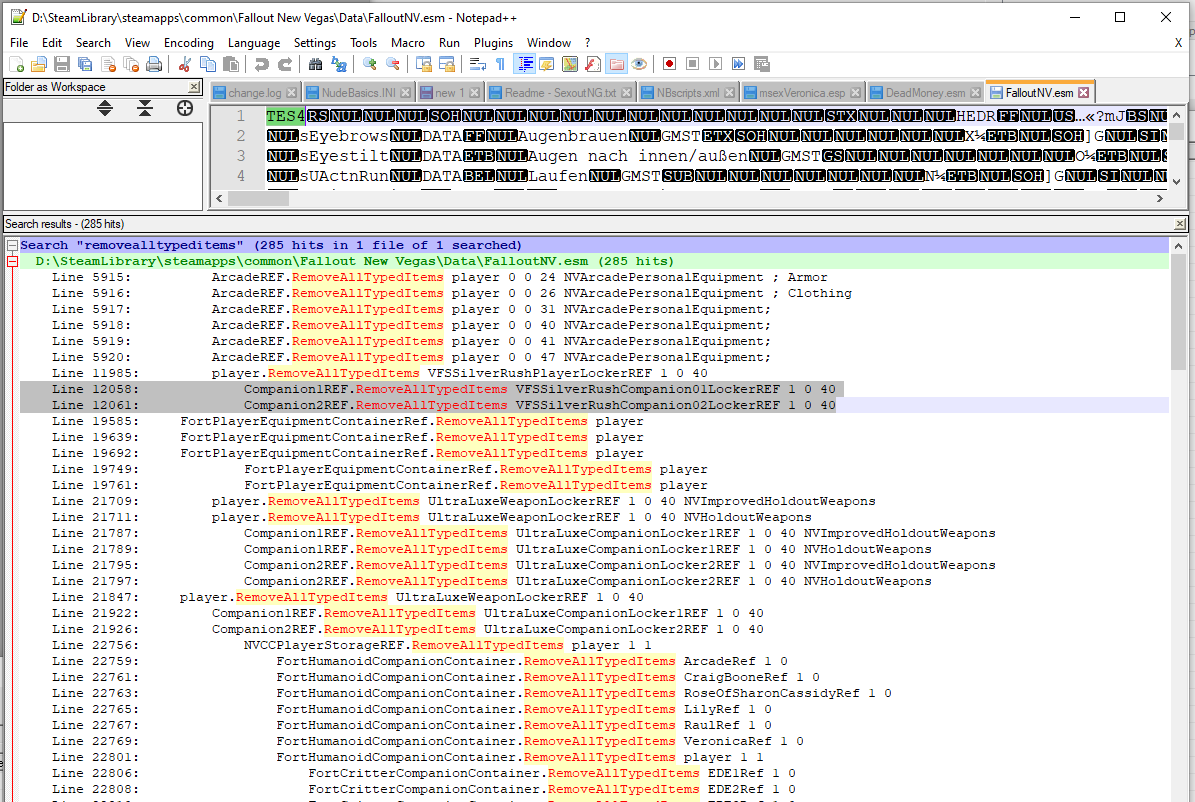
Task: Click the Print icon
Action: tap(154, 64)
